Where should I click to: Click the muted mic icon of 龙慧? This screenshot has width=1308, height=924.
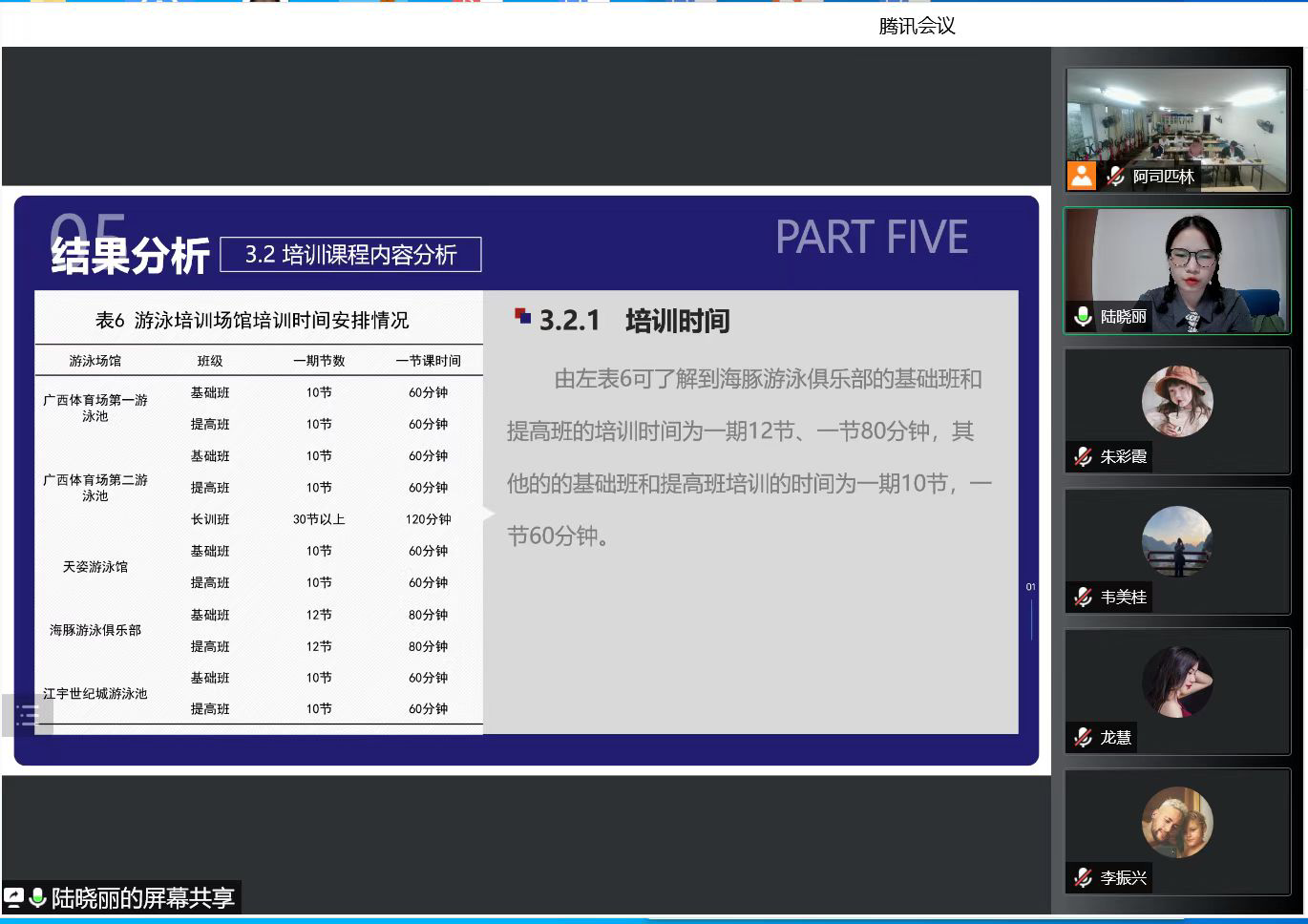tap(1083, 738)
